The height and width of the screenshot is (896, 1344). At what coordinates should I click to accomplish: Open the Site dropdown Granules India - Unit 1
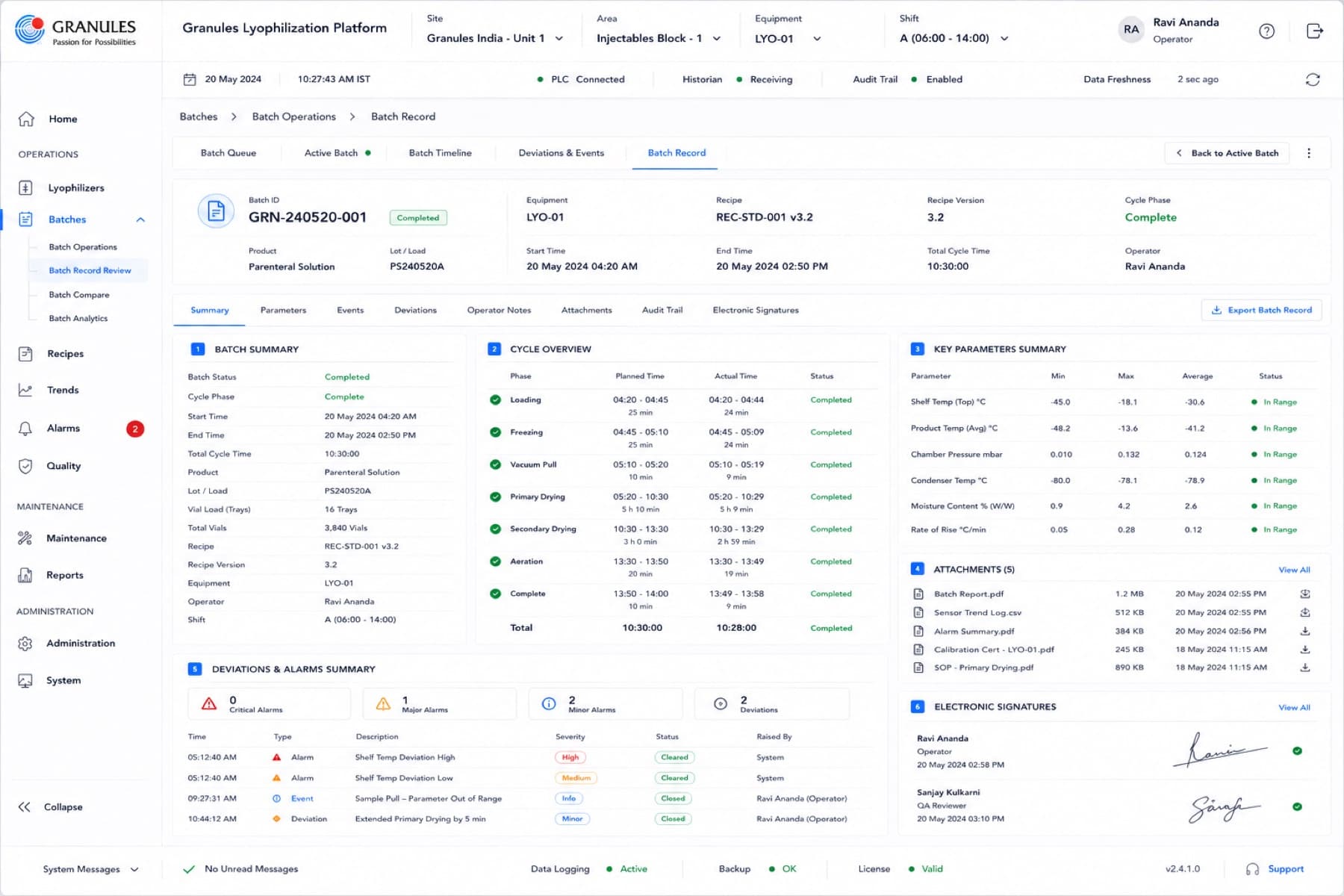point(495,38)
